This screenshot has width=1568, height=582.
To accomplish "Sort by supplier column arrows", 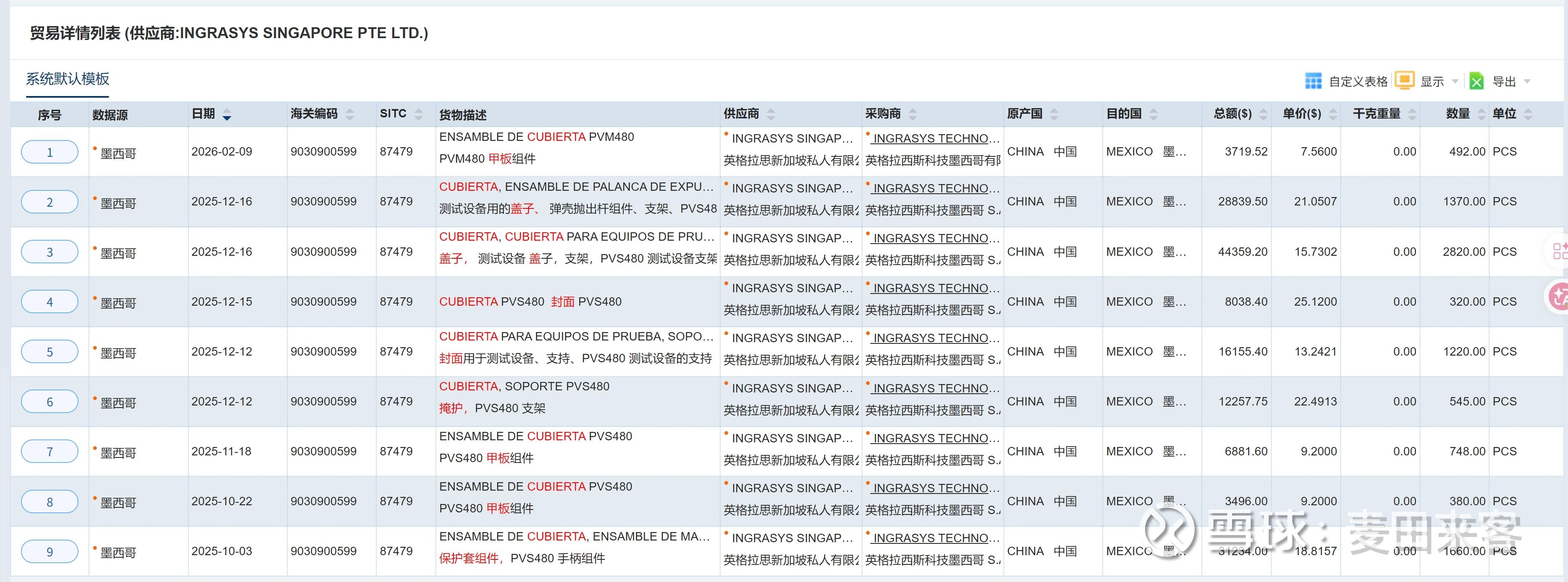I will [x=771, y=114].
